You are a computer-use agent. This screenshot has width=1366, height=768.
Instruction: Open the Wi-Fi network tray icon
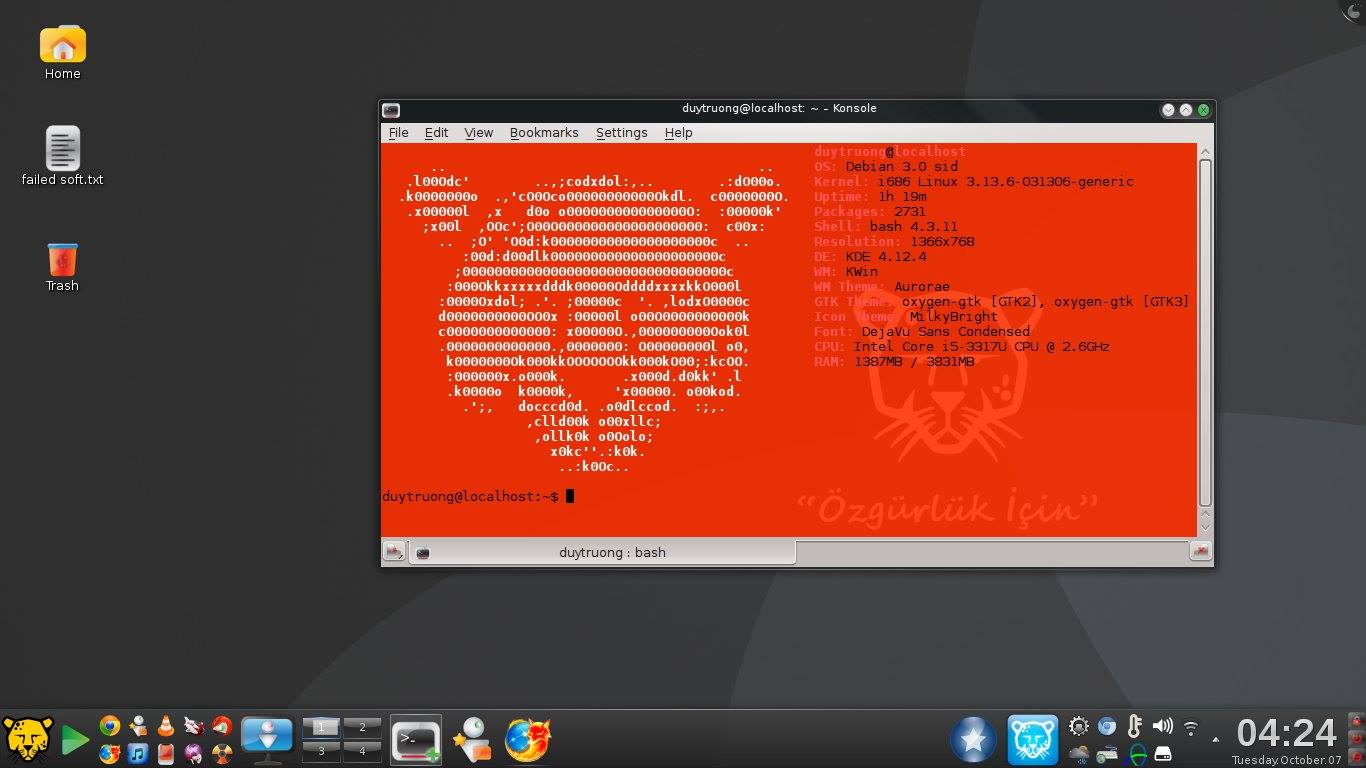(1191, 728)
